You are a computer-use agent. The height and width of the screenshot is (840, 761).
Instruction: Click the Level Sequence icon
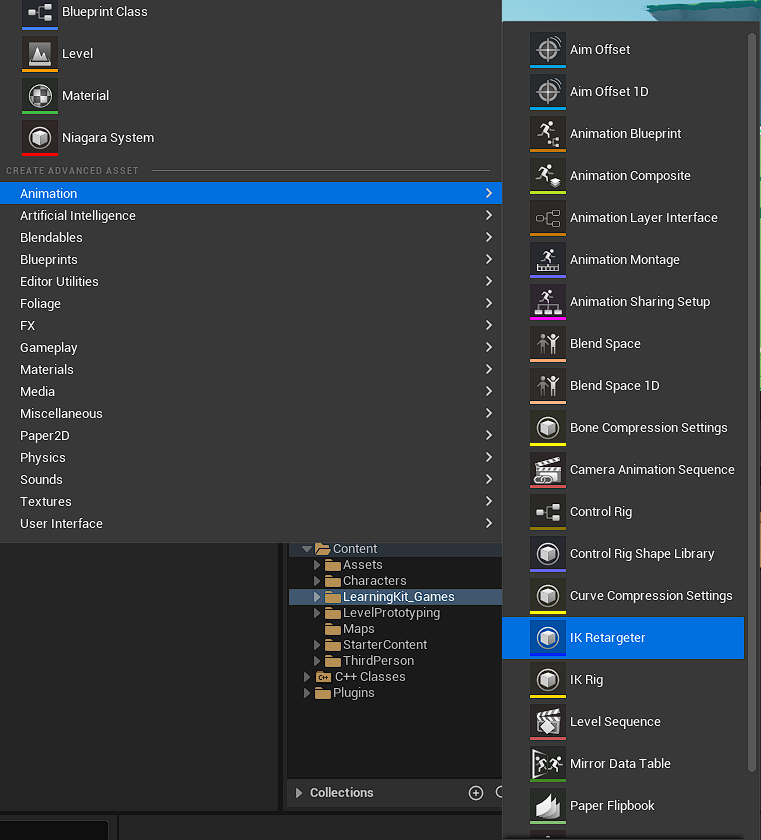[547, 722]
